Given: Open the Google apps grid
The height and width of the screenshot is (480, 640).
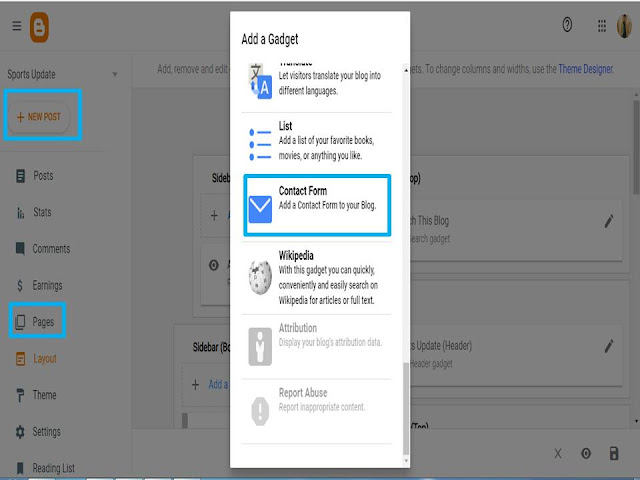Looking at the screenshot, I should click(x=602, y=26).
